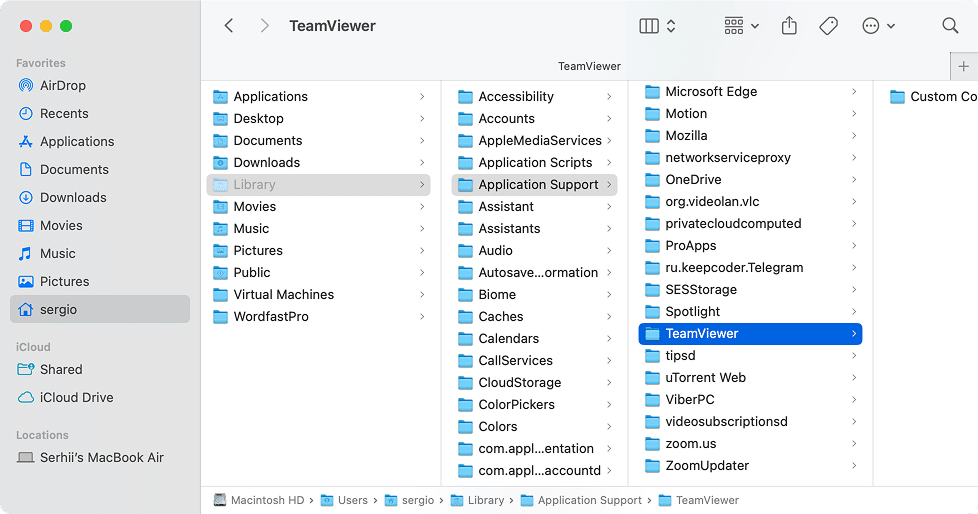978x514 pixels.
Task: Select the Virtual Machines folder
Action: (x=319, y=294)
